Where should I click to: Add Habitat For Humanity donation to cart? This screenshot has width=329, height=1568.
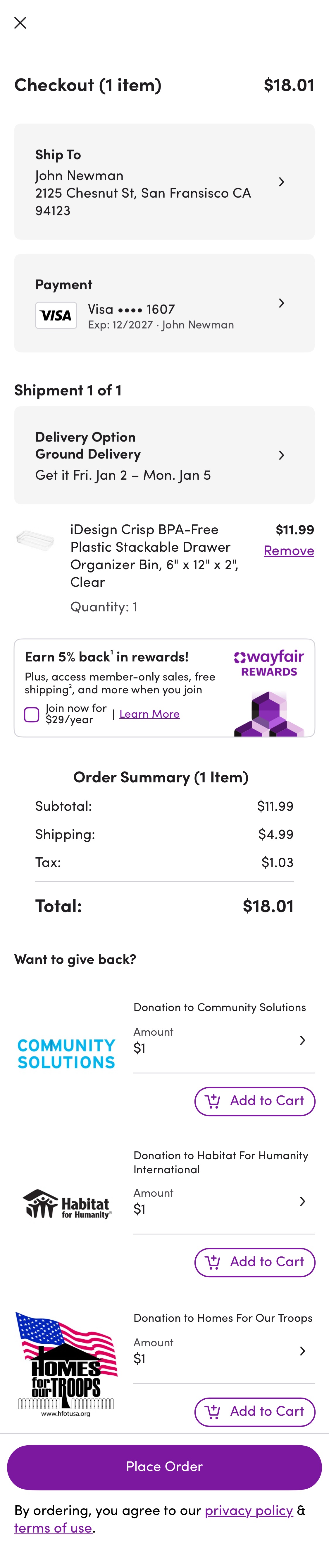point(254,1262)
